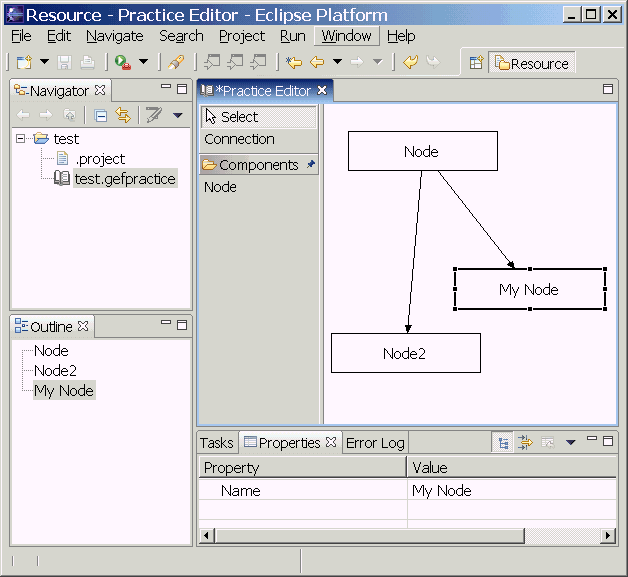The width and height of the screenshot is (628, 577).
Task: Select test.gefpractice file in Navigator
Action: point(124,178)
